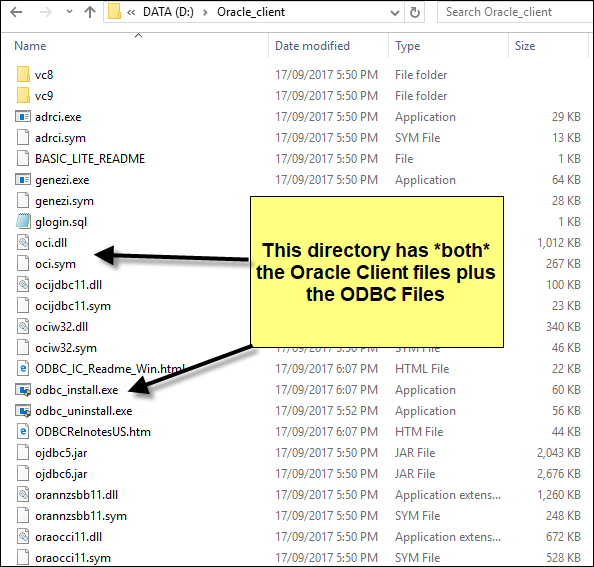Click the file name "oci.dll"
The width and height of the screenshot is (594, 567).
(x=51, y=242)
